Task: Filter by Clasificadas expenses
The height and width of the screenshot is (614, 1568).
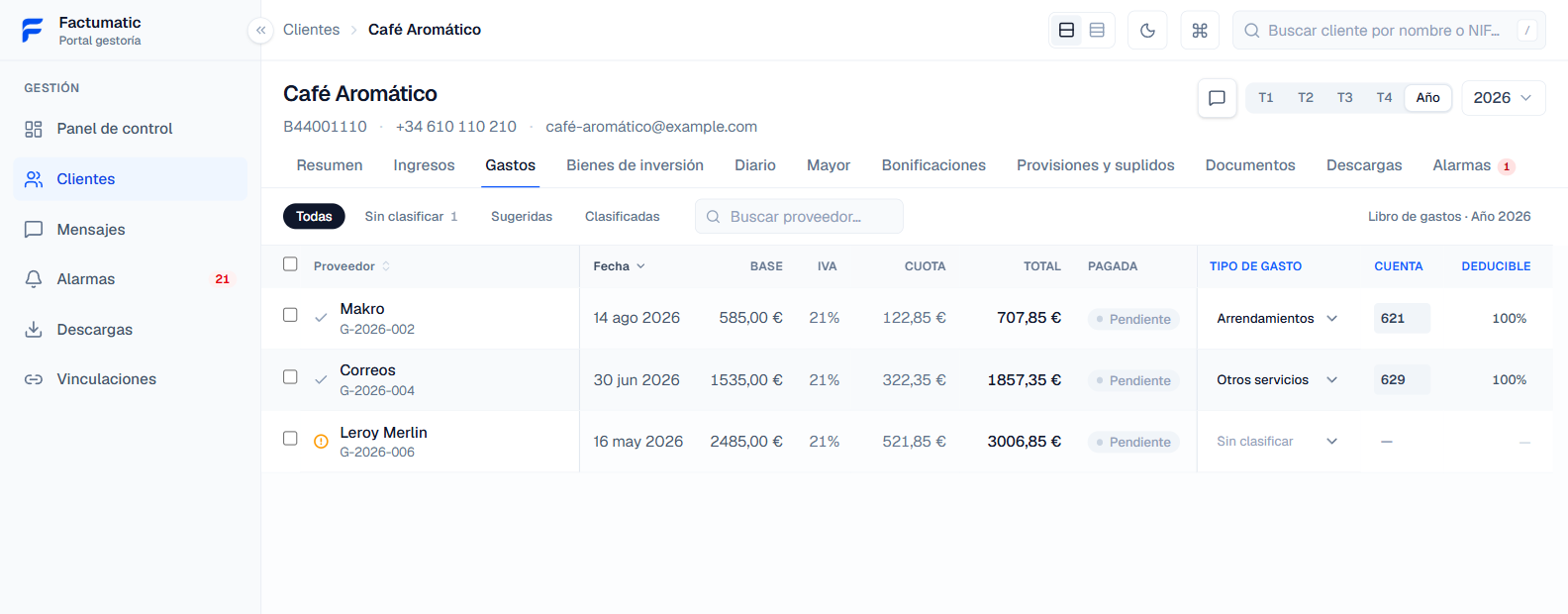Action: coord(622,217)
